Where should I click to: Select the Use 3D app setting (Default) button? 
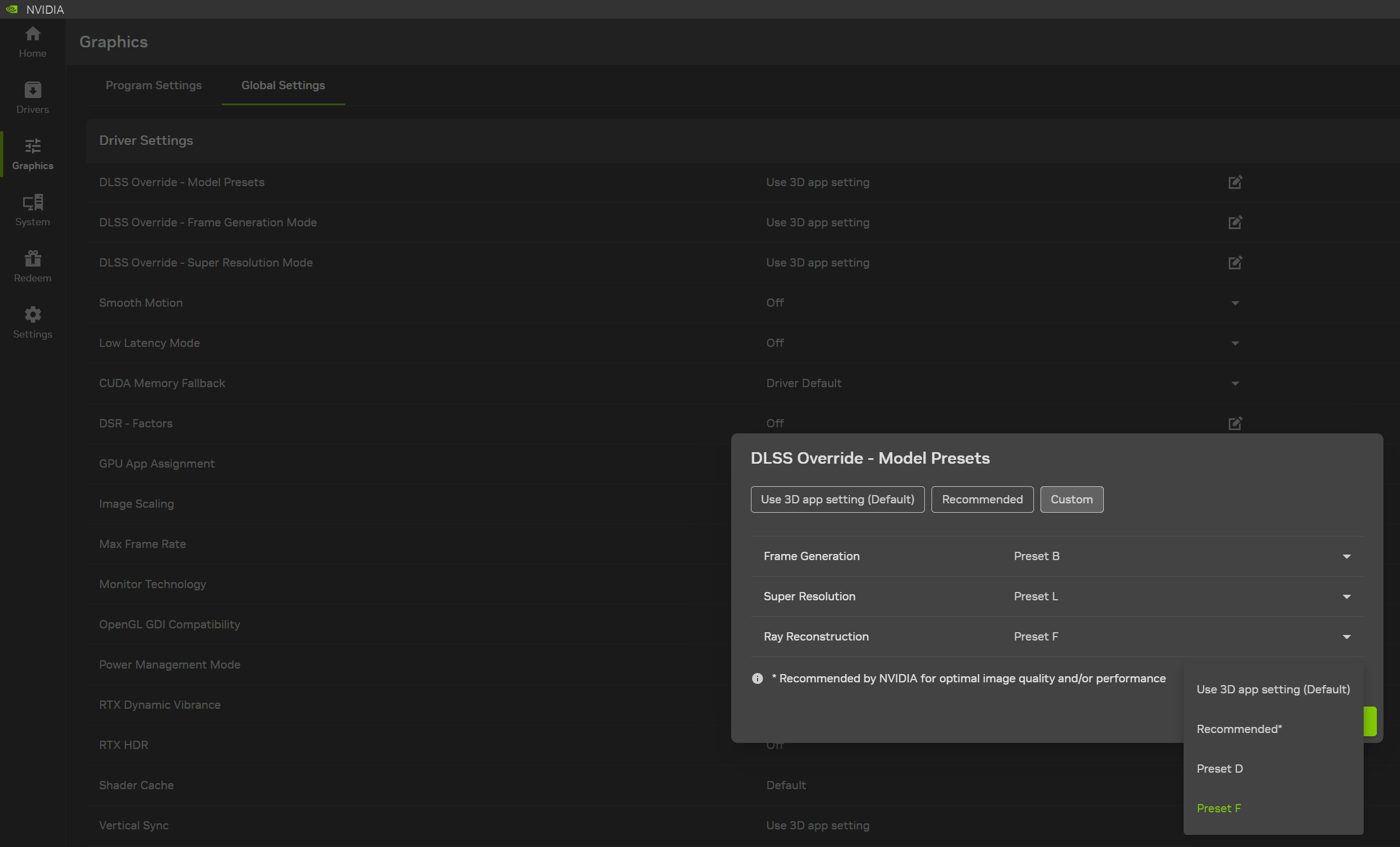click(837, 499)
